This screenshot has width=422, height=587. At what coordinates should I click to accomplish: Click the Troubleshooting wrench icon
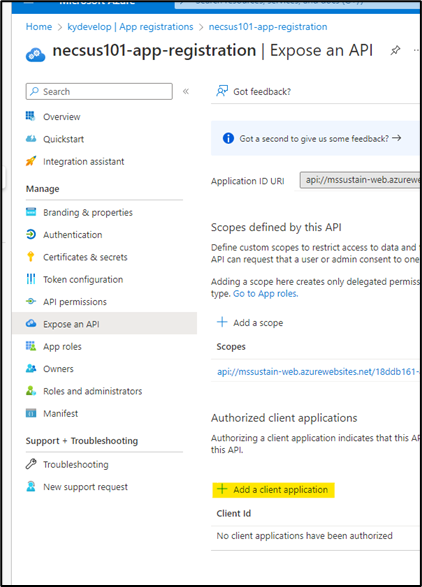click(31, 464)
